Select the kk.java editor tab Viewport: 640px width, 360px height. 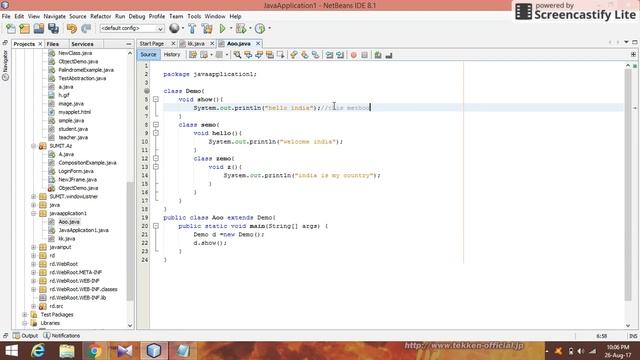tap(196, 43)
